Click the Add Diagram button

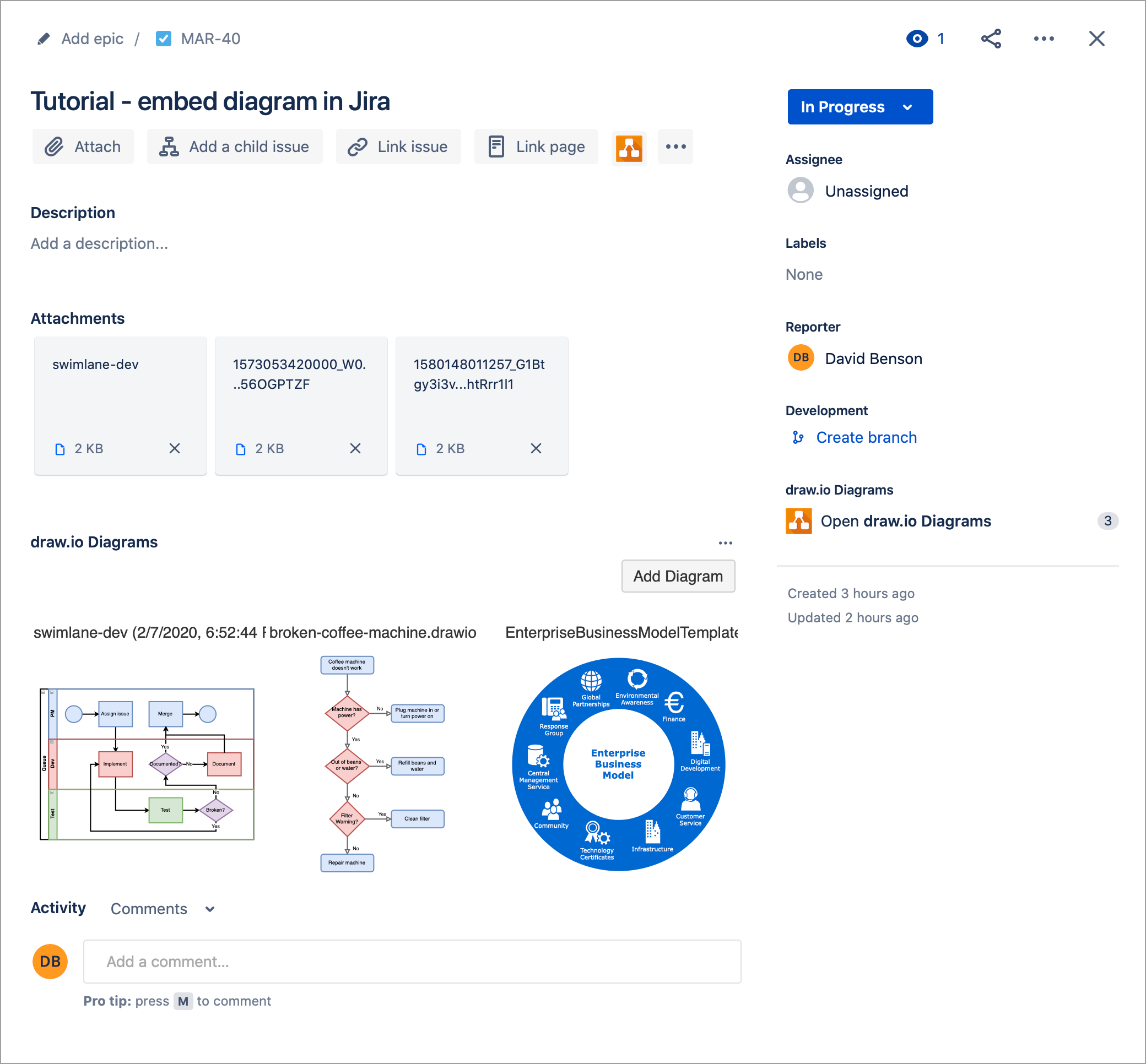click(678, 576)
